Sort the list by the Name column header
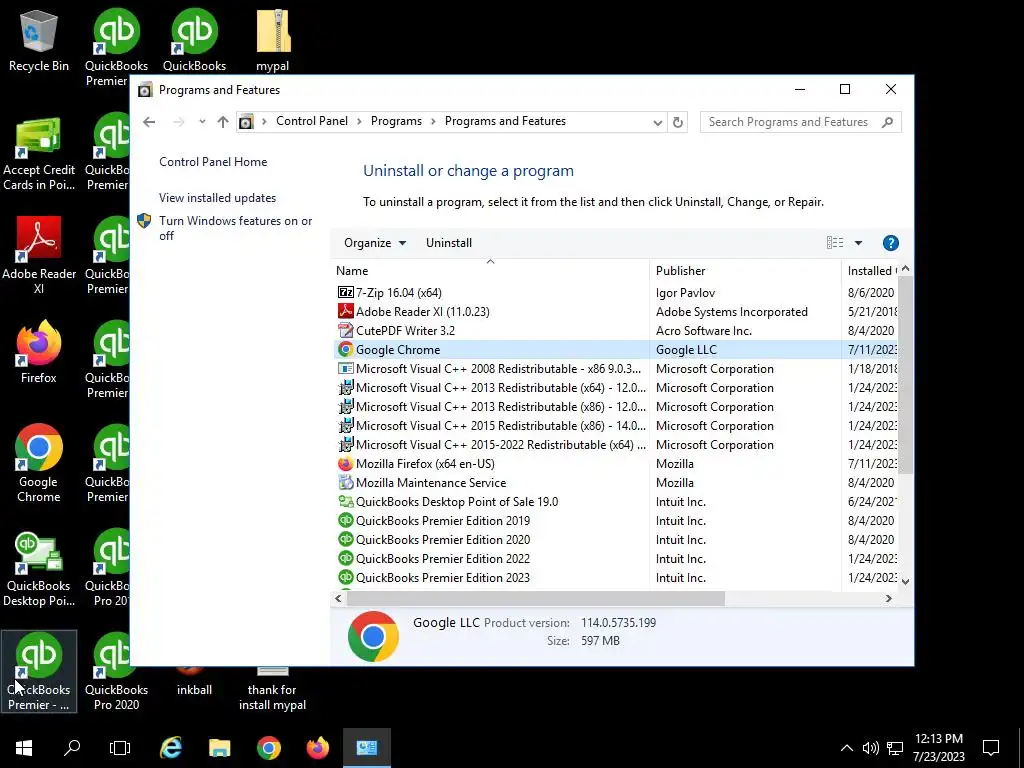Viewport: 1024px width, 768px height. point(490,271)
